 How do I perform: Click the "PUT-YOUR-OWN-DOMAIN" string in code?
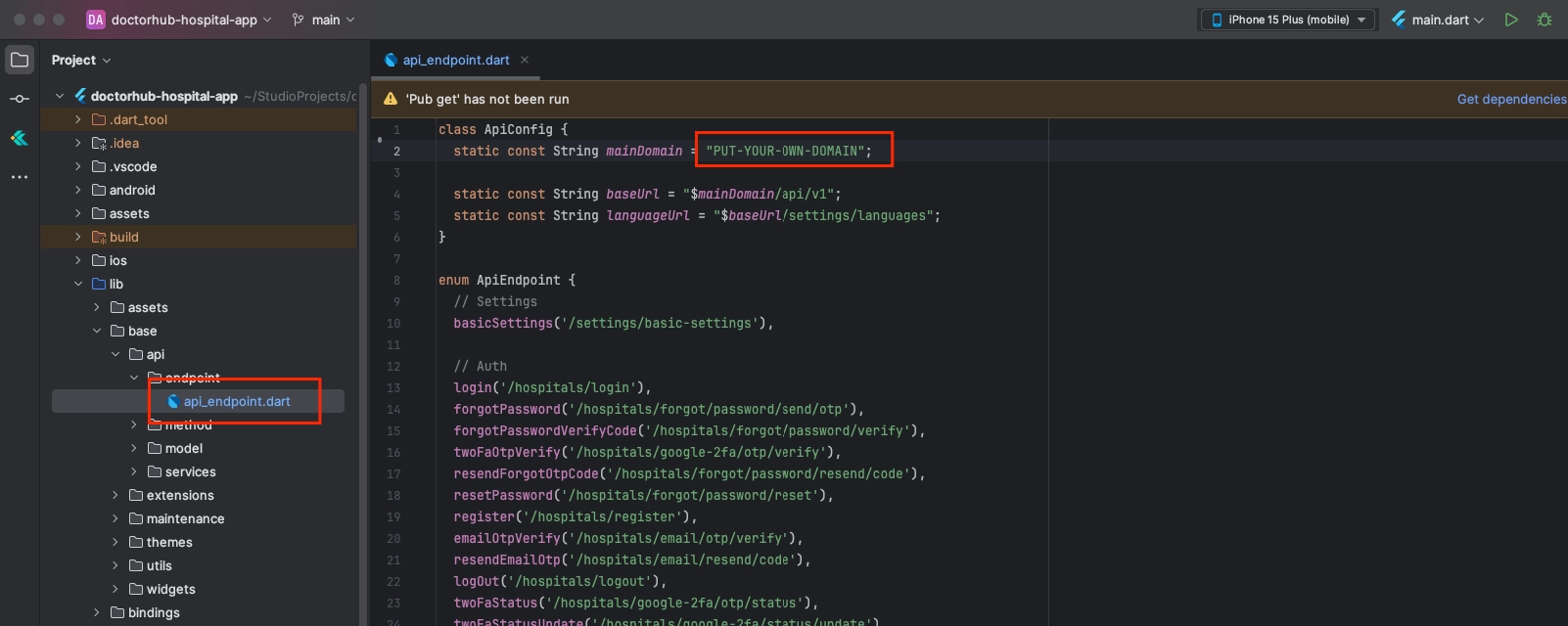click(x=785, y=151)
